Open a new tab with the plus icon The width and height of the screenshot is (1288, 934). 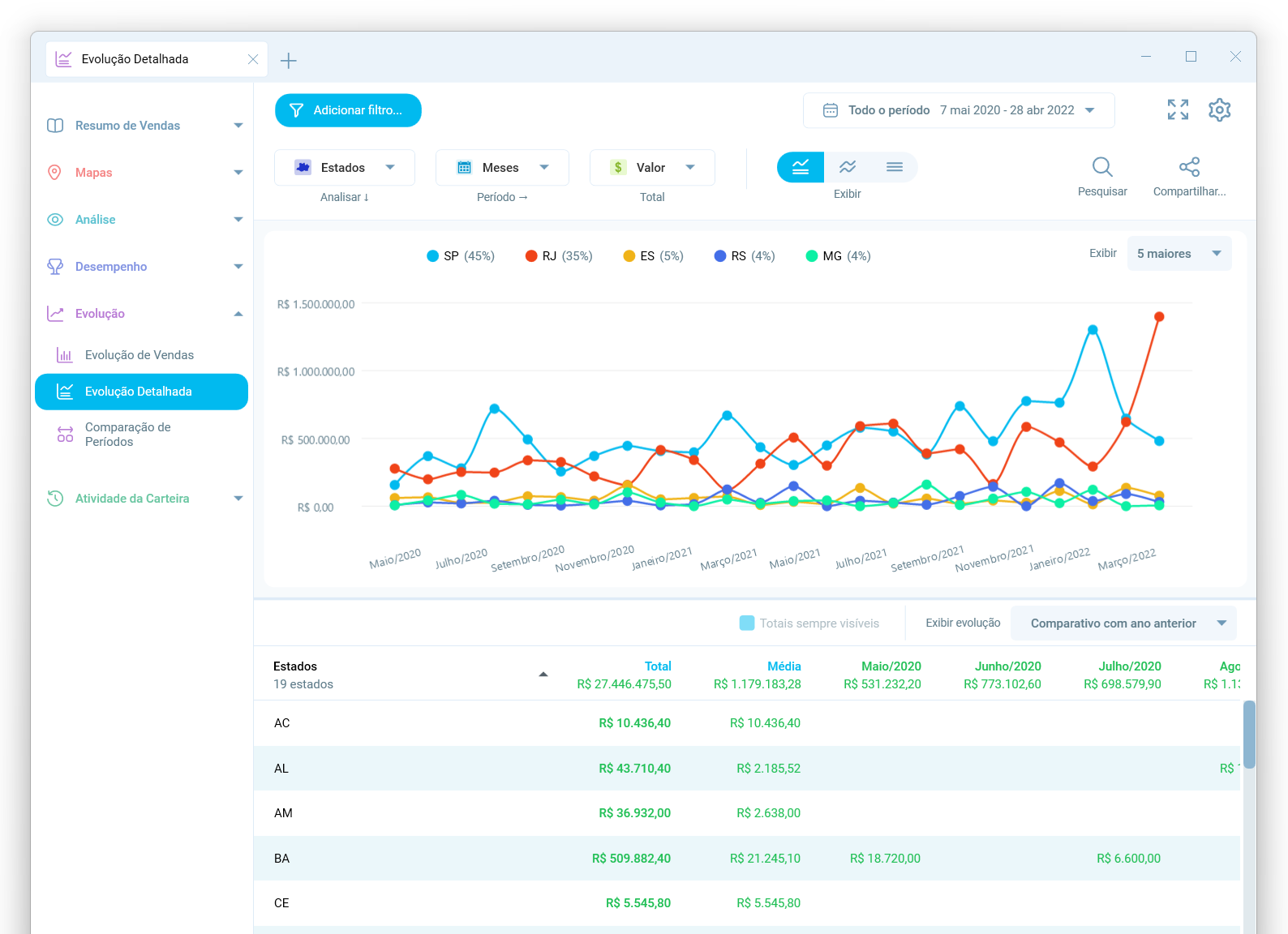pyautogui.click(x=288, y=60)
